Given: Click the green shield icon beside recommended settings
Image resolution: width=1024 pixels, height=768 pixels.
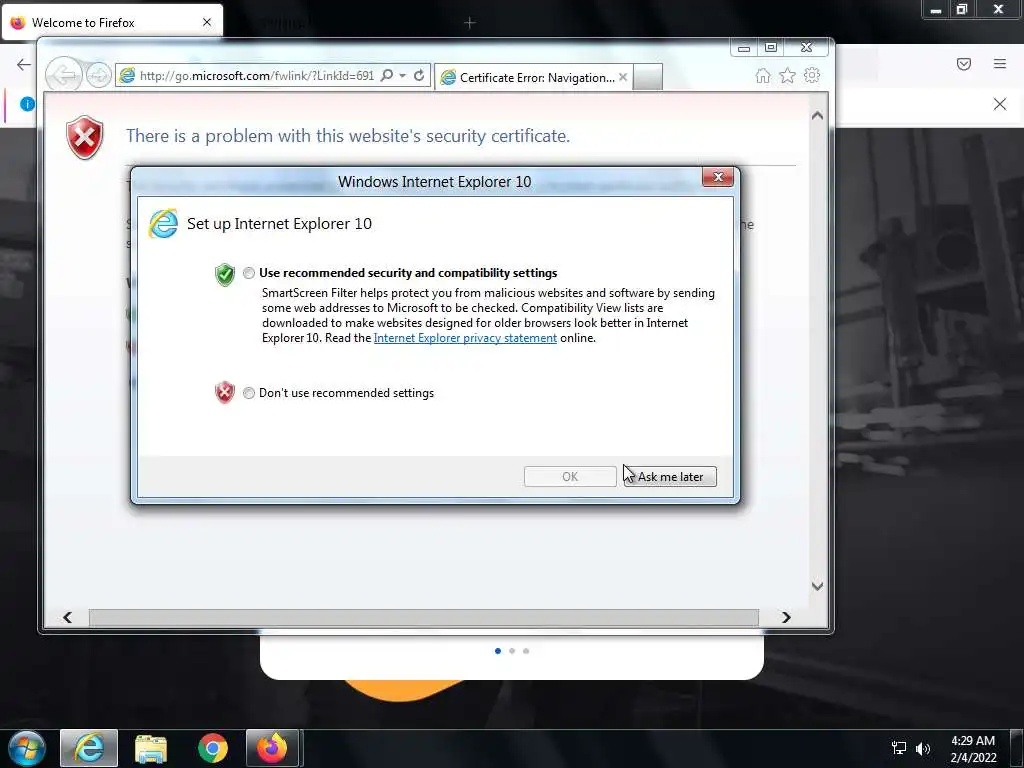Looking at the screenshot, I should [x=225, y=274].
